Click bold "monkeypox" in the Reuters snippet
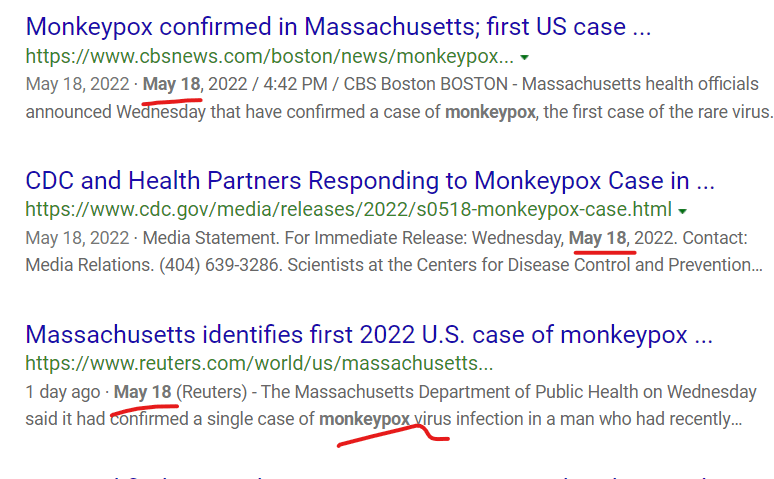 tap(365, 418)
